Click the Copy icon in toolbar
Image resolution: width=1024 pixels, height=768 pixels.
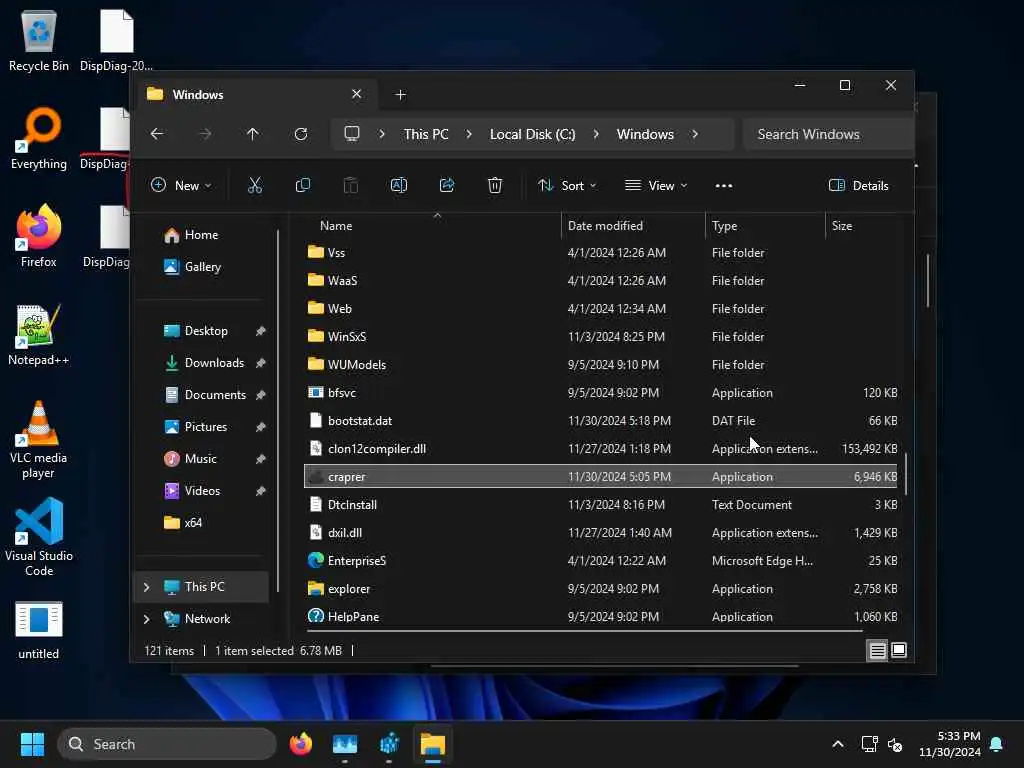pos(302,185)
